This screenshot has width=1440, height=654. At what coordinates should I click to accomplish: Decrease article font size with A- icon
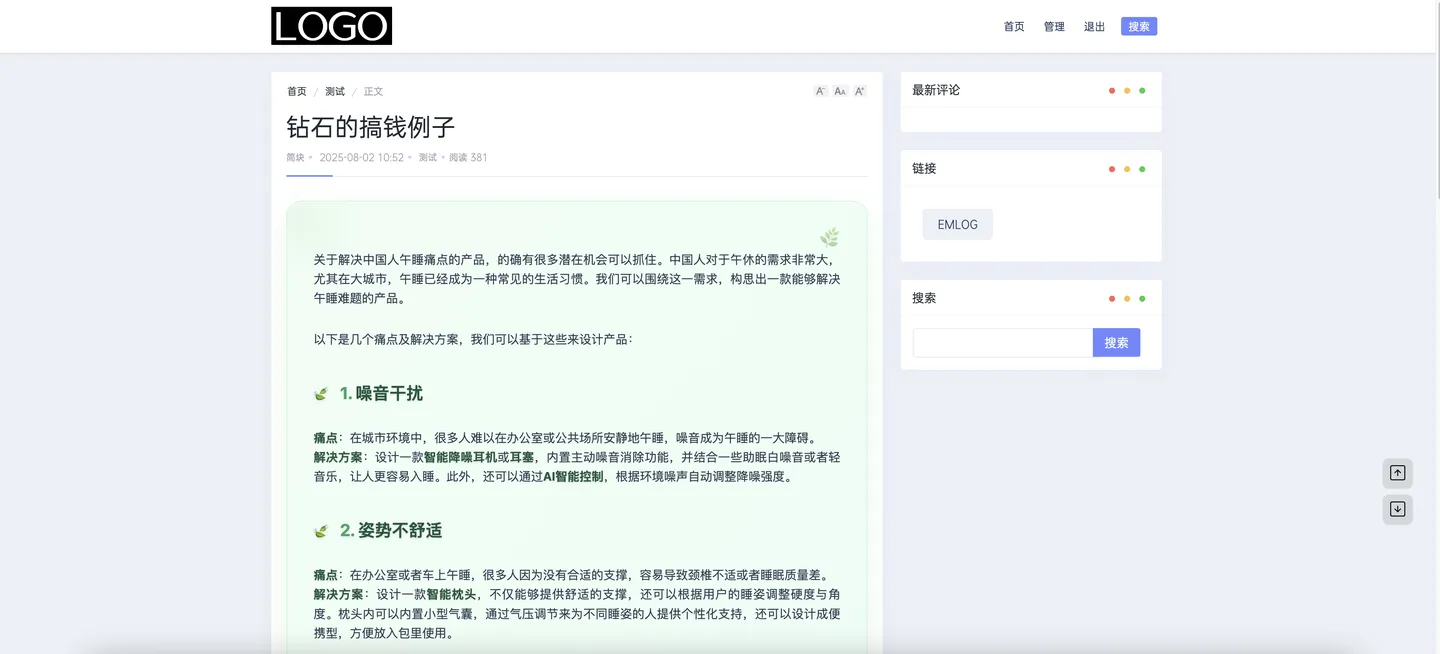coord(821,91)
